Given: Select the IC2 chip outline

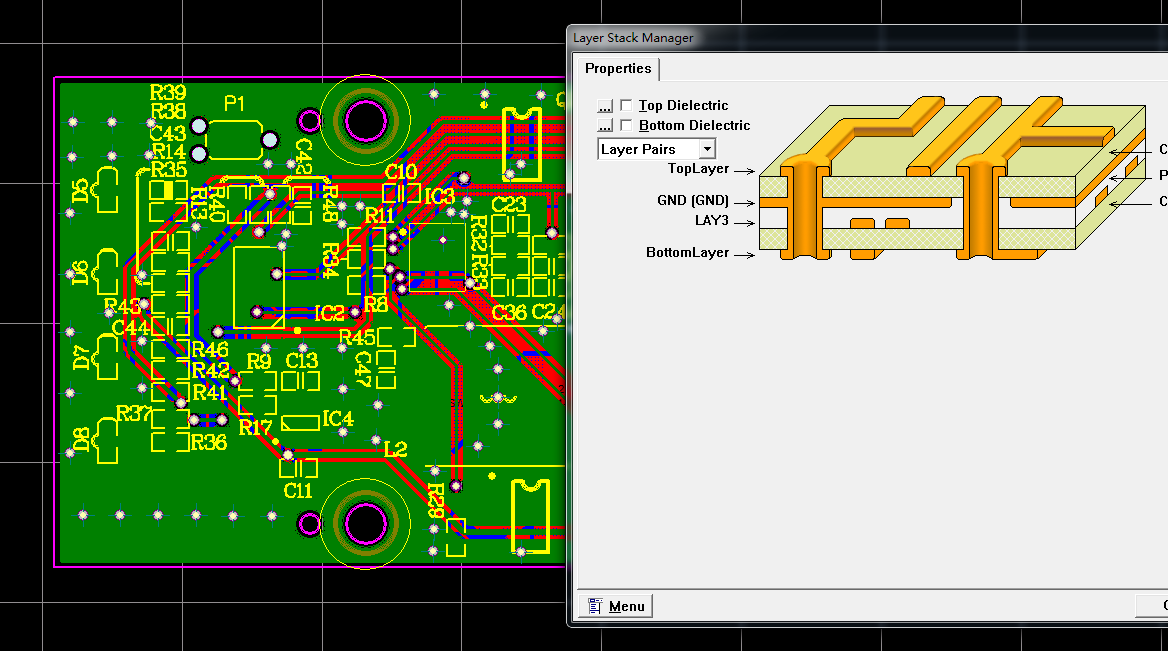Looking at the screenshot, I should pyautogui.click(x=258, y=287).
